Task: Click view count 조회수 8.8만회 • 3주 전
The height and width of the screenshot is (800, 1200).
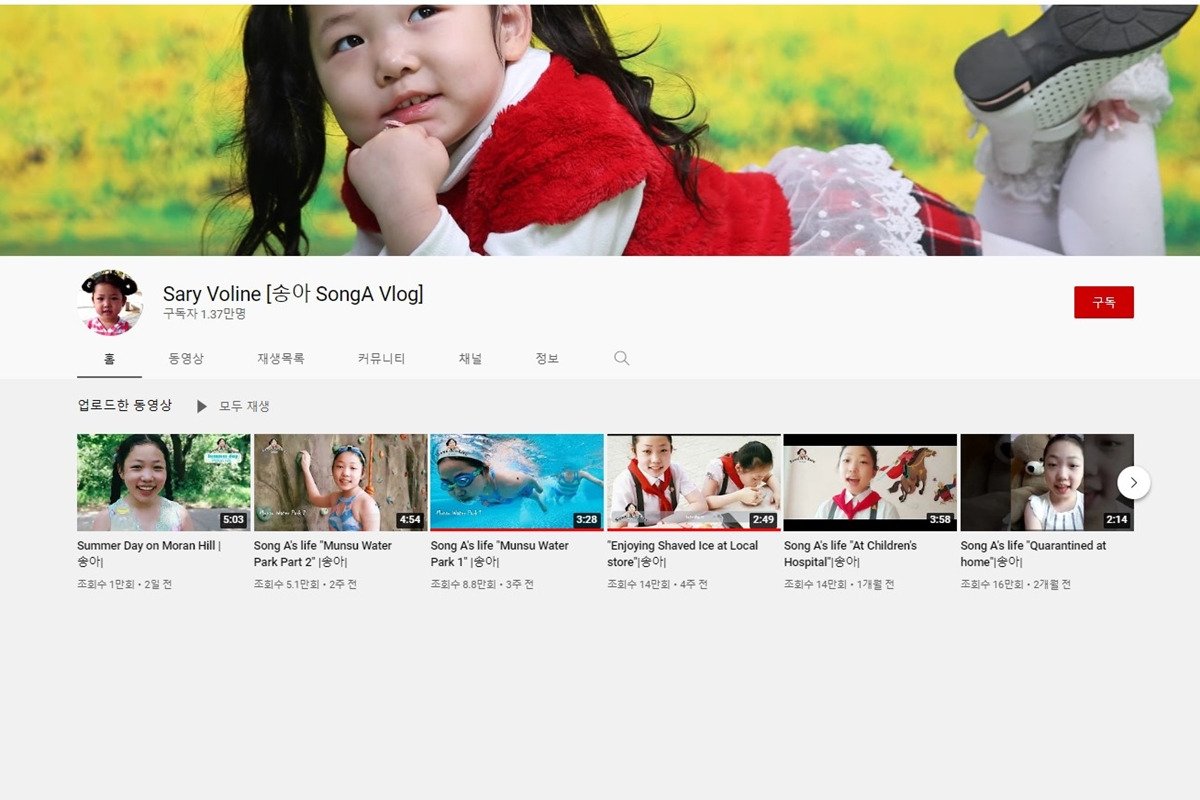Action: 482,584
